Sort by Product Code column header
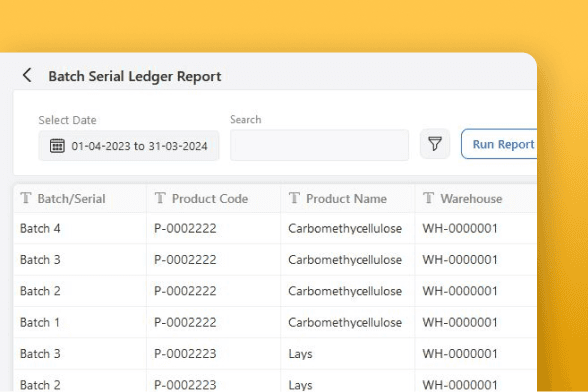This screenshot has height=392, width=588. click(x=210, y=199)
